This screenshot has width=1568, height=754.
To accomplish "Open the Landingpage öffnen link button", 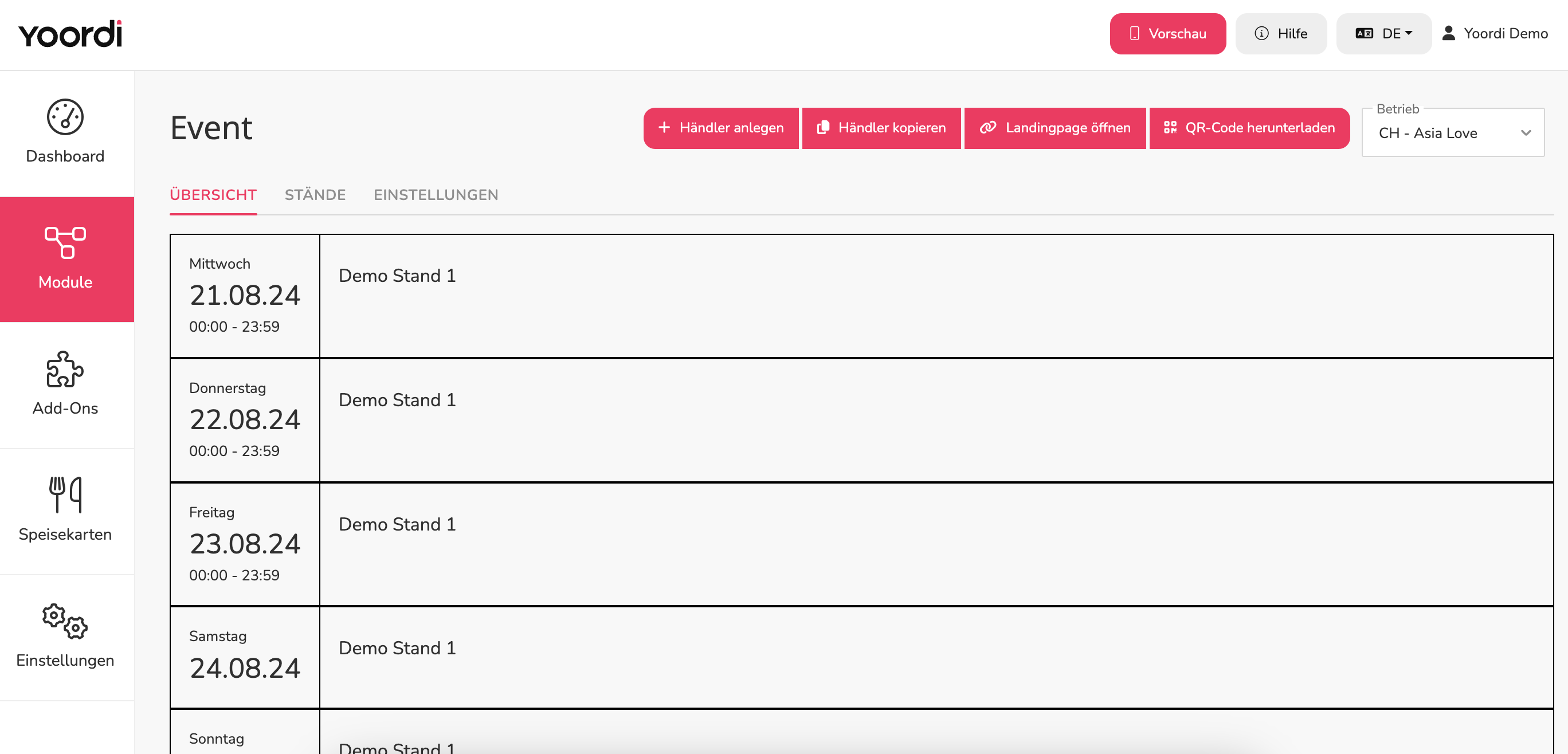I will click(x=1055, y=128).
